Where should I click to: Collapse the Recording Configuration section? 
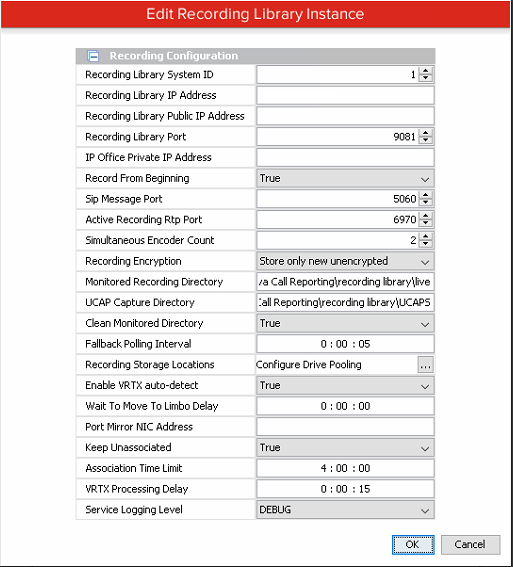coord(93,56)
